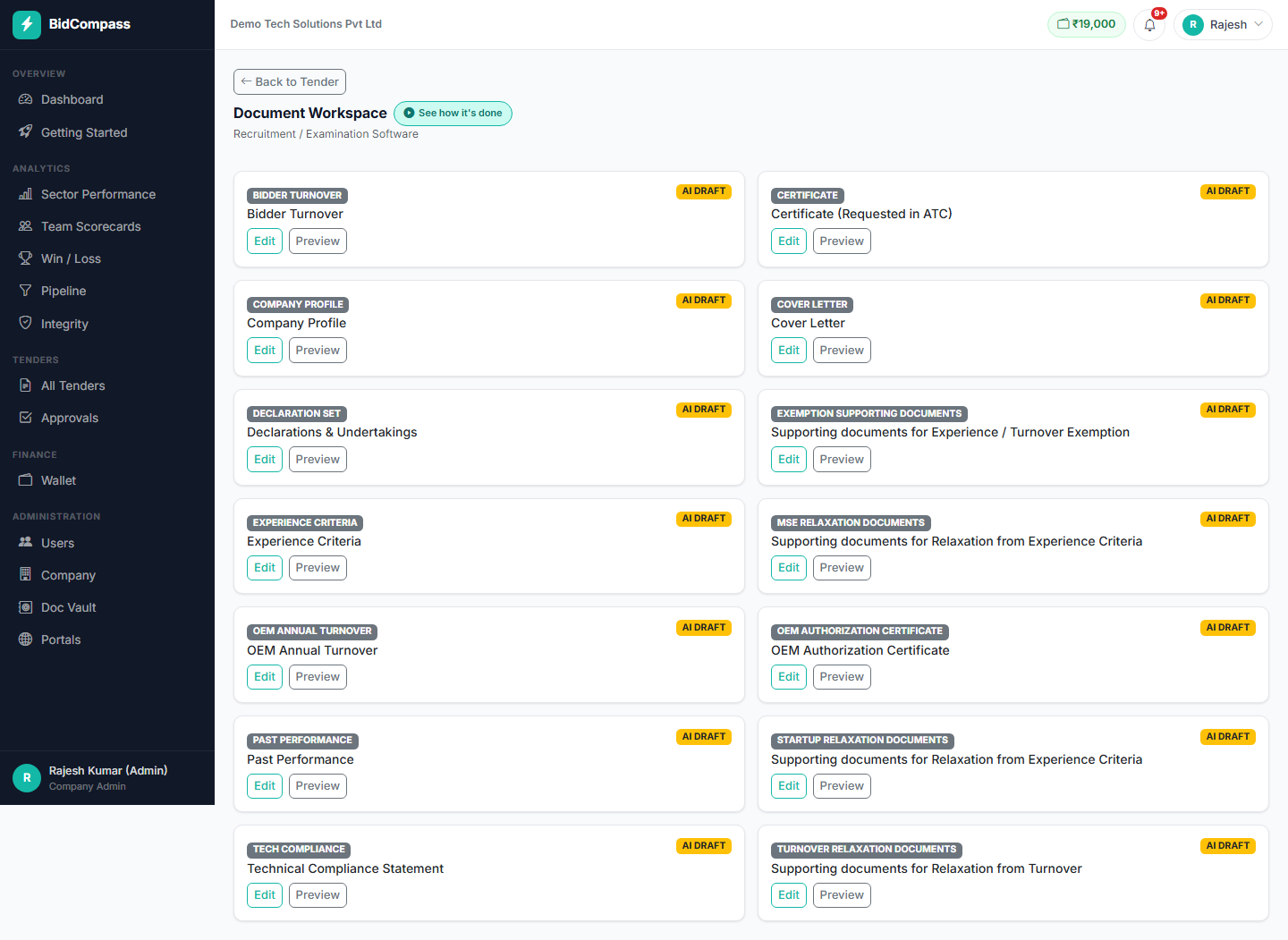Edit the Bidder Turnover document
1288x940 pixels.
(265, 241)
